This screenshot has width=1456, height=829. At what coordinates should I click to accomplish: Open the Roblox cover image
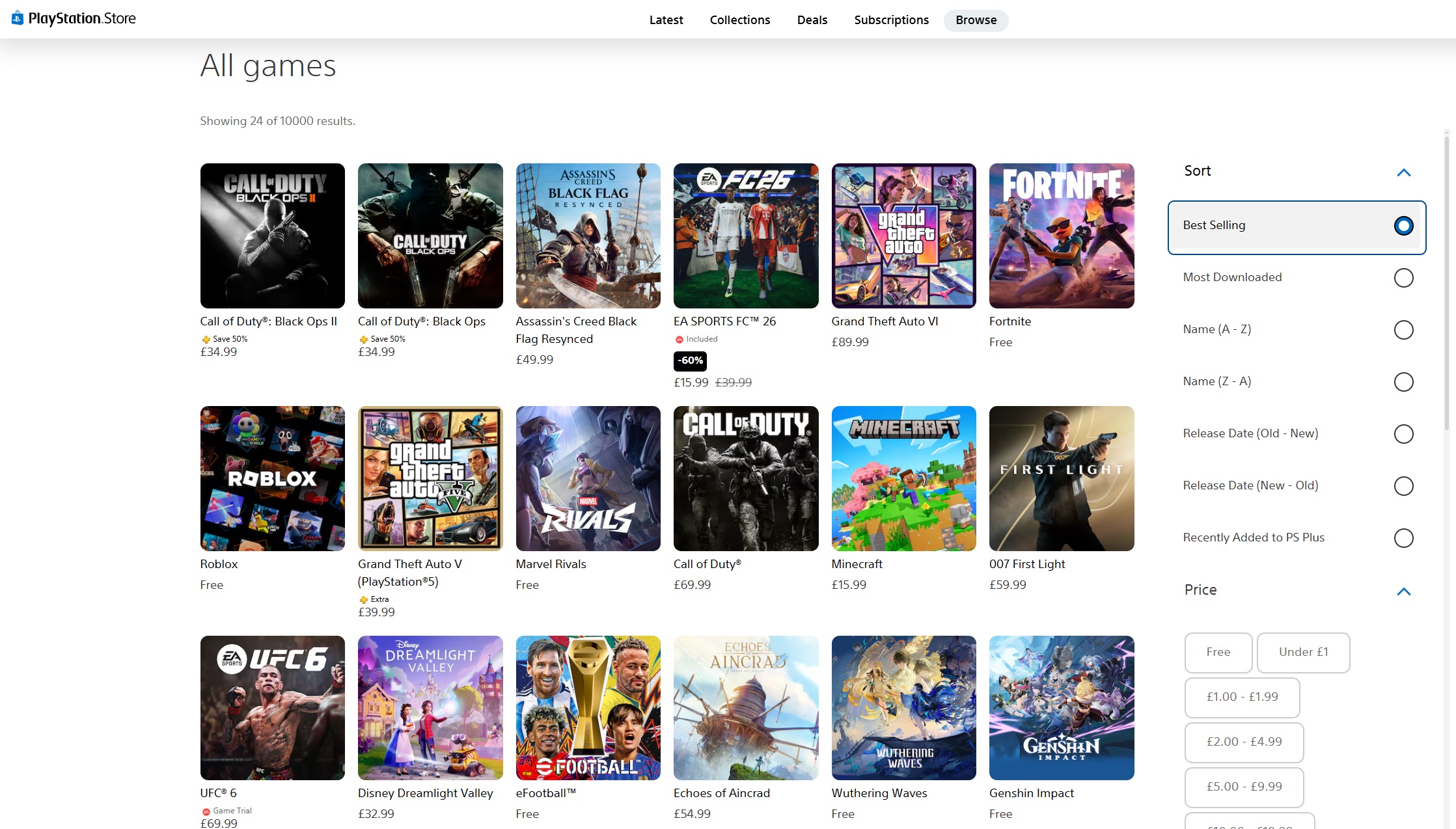(272, 478)
